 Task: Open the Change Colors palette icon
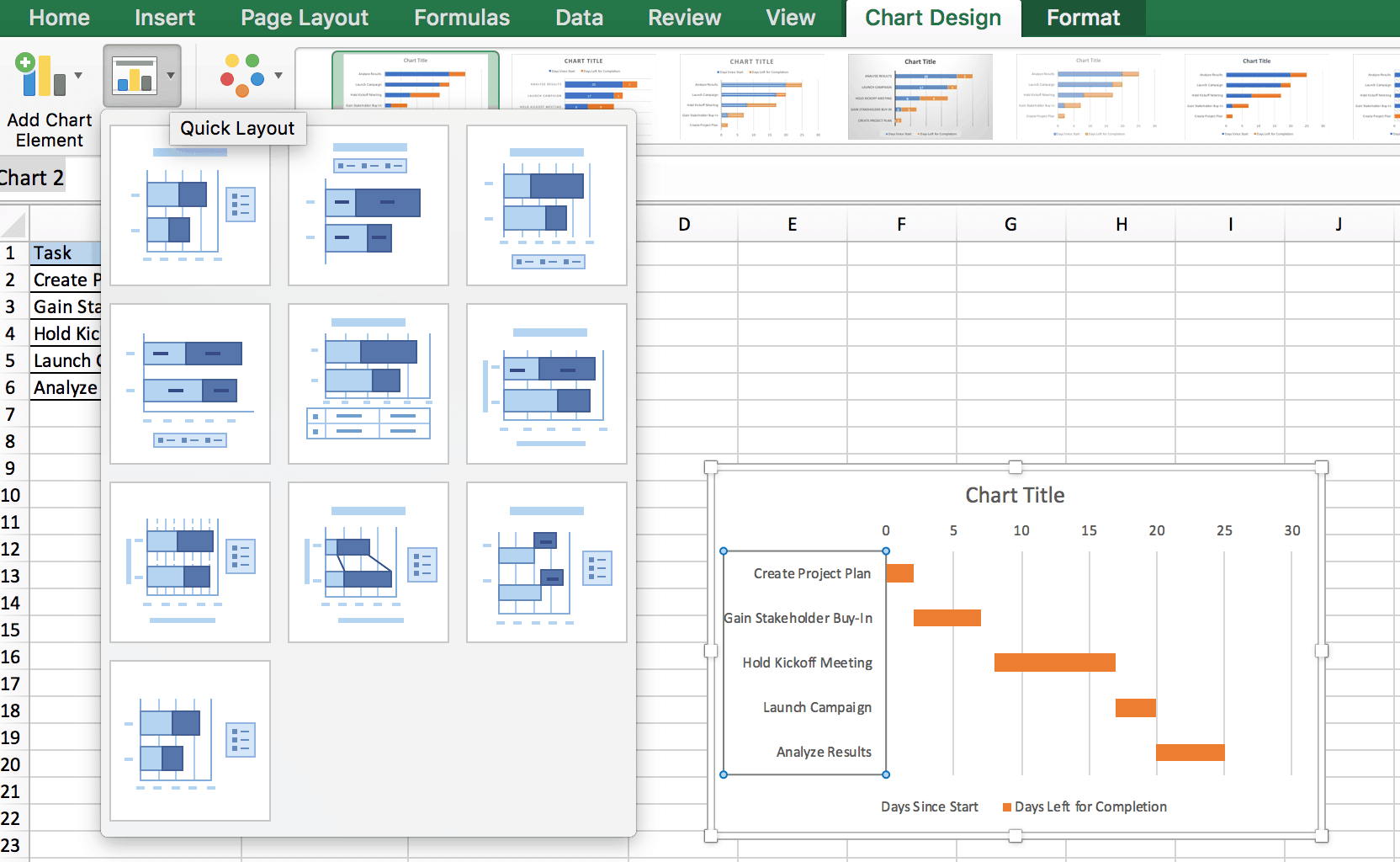pyautogui.click(x=243, y=74)
